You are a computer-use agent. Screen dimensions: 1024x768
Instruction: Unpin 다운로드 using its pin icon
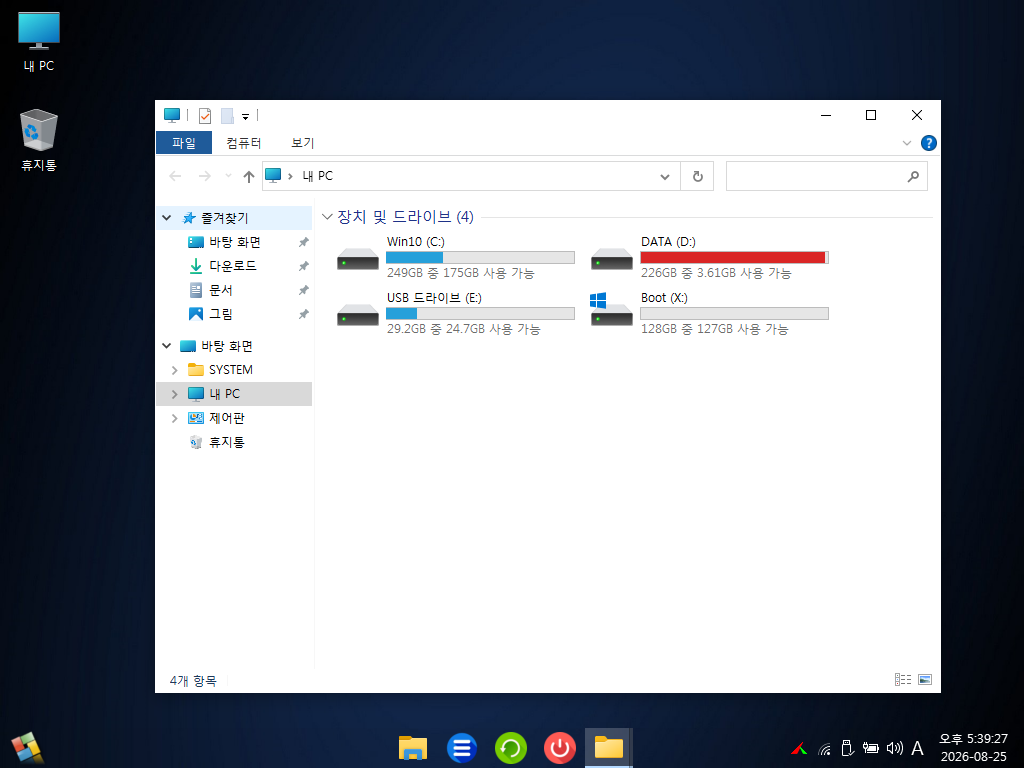pyautogui.click(x=303, y=266)
